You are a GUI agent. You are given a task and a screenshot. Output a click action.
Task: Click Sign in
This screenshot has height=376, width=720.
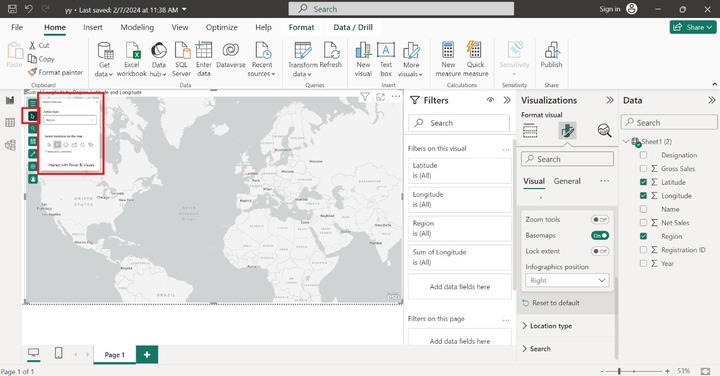[610, 9]
